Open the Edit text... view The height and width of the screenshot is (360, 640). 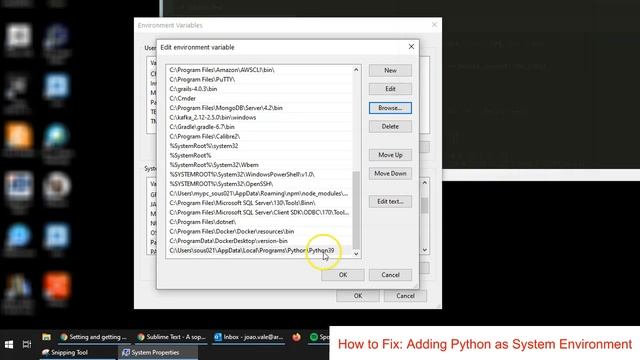click(390, 201)
